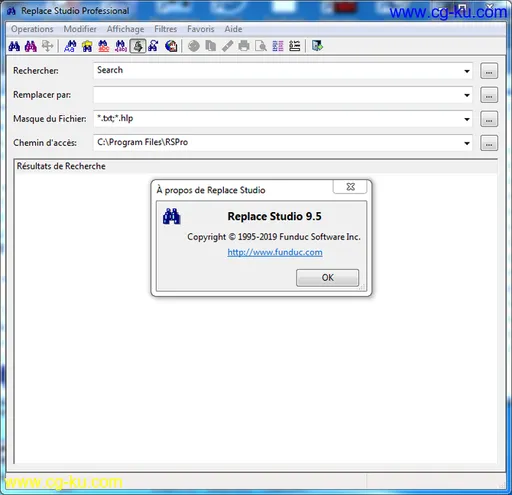The width and height of the screenshot is (512, 495).
Task: Click the purple binoculars Replace toolbar icon
Action: point(31,46)
